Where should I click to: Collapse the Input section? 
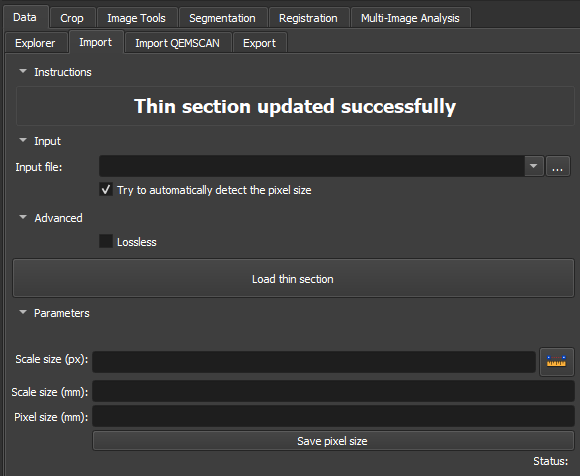(23, 141)
